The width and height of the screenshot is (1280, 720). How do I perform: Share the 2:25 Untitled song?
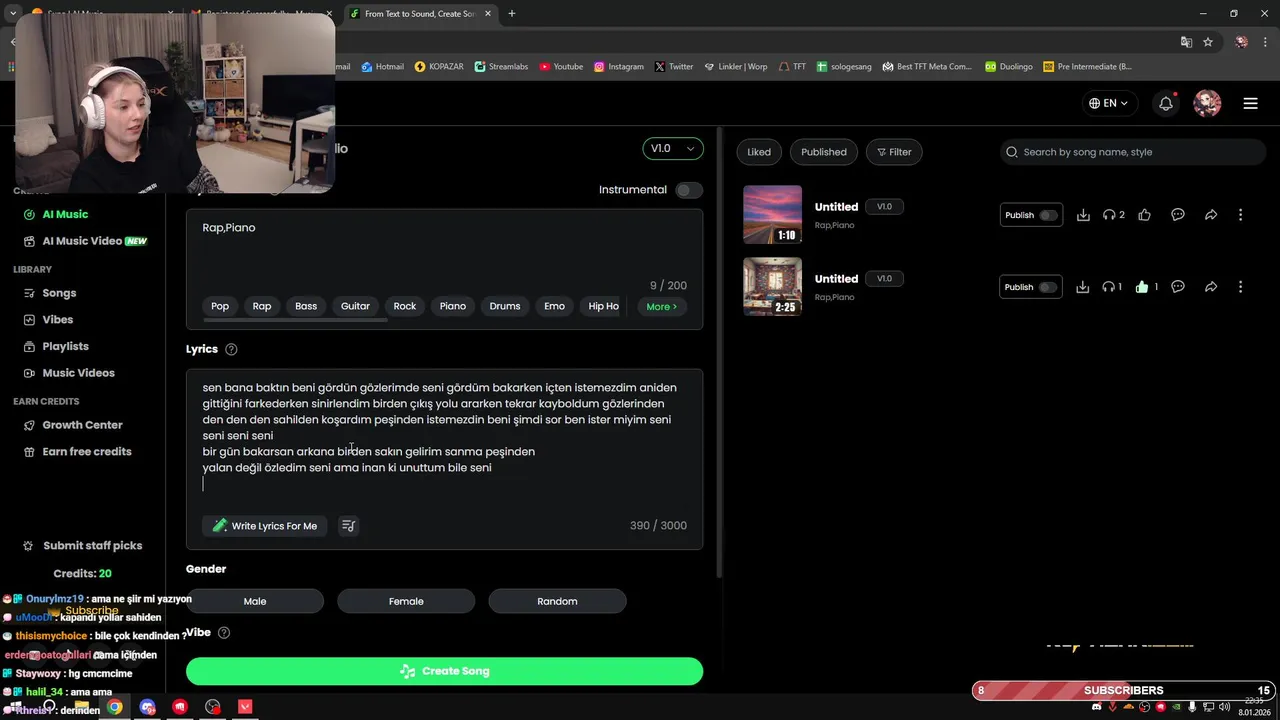point(1211,287)
